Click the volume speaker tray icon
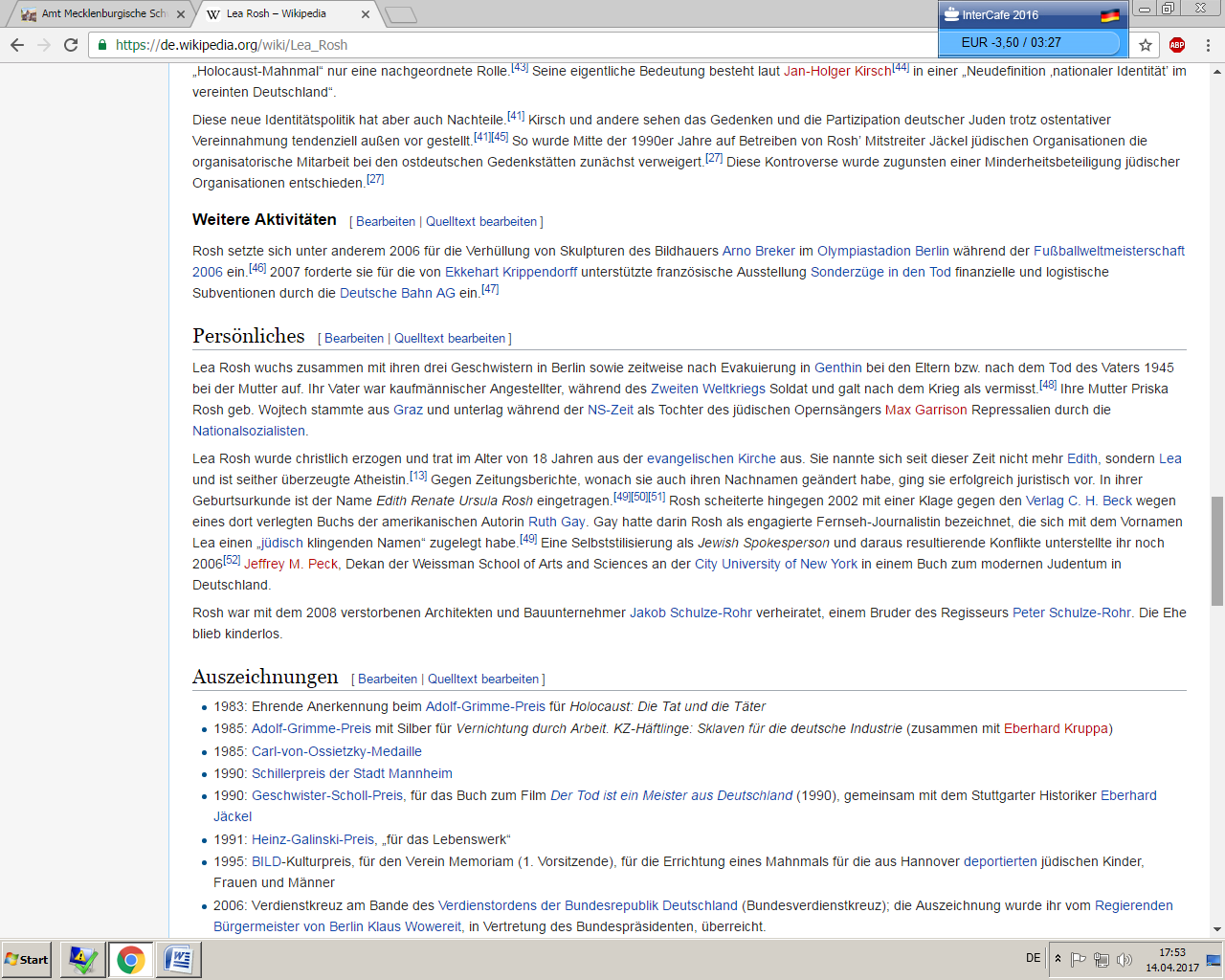Screen dimensions: 1225x980 pos(1125,959)
